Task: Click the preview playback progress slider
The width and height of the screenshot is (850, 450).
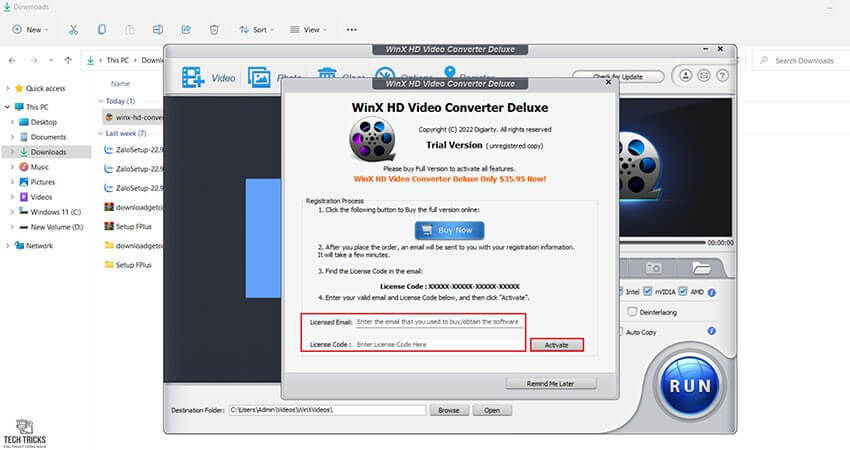Action: 662,242
